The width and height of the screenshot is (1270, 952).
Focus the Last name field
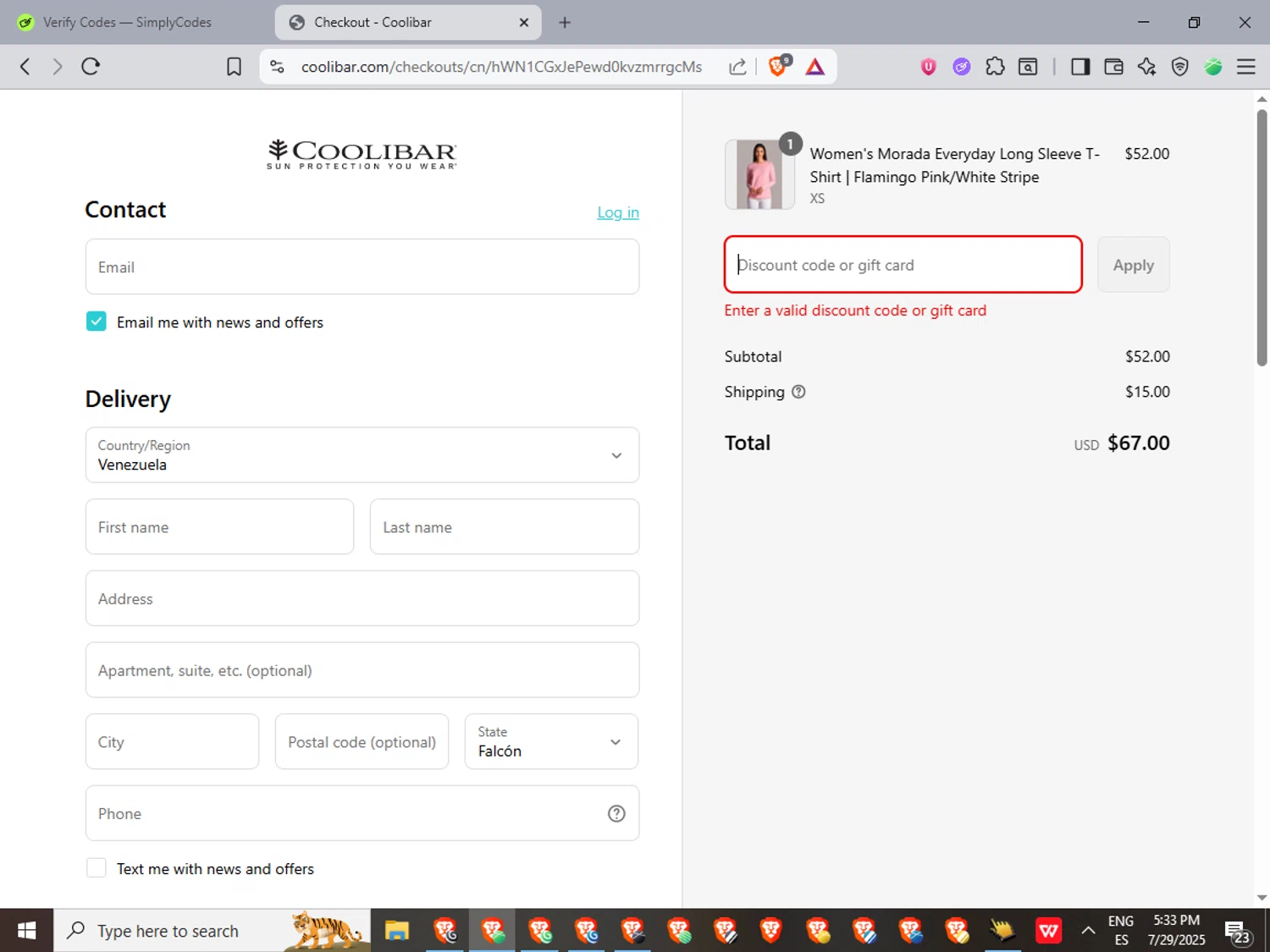coord(505,526)
